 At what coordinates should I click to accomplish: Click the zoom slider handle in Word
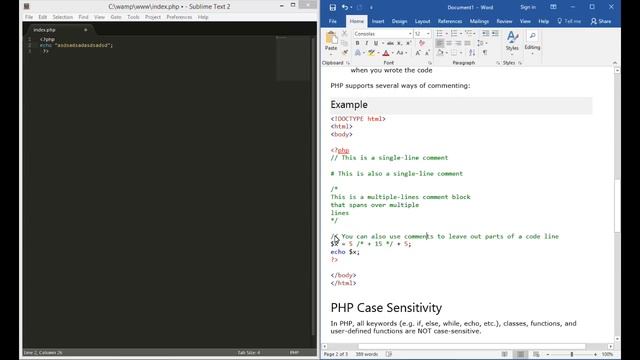pyautogui.click(x=572, y=354)
